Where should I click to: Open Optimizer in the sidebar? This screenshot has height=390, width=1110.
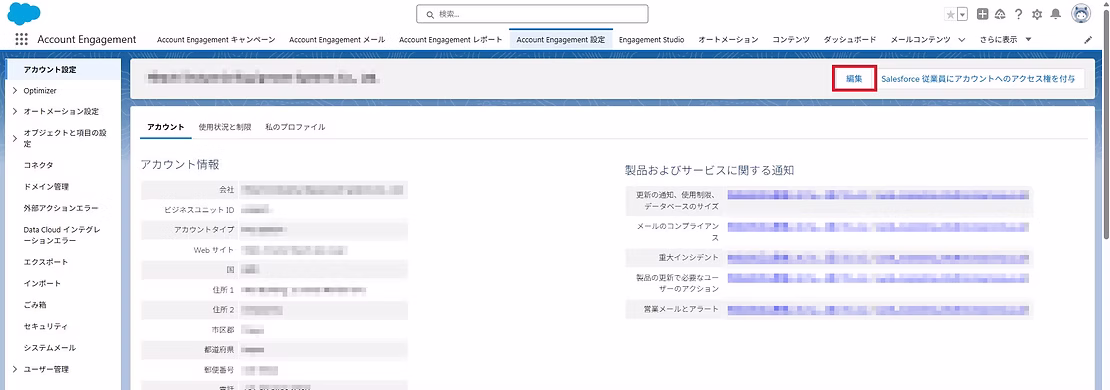pos(40,91)
